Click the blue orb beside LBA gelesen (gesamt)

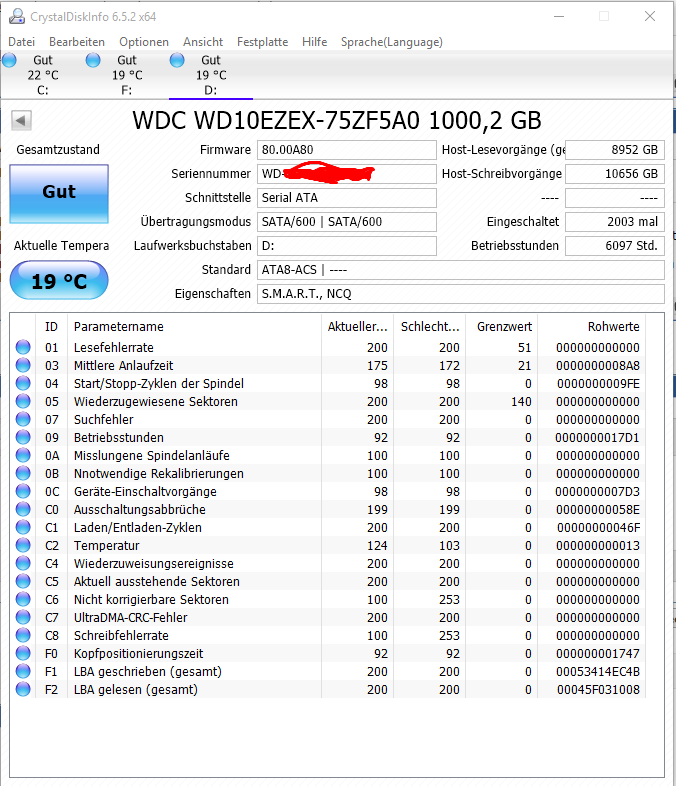click(x=23, y=689)
